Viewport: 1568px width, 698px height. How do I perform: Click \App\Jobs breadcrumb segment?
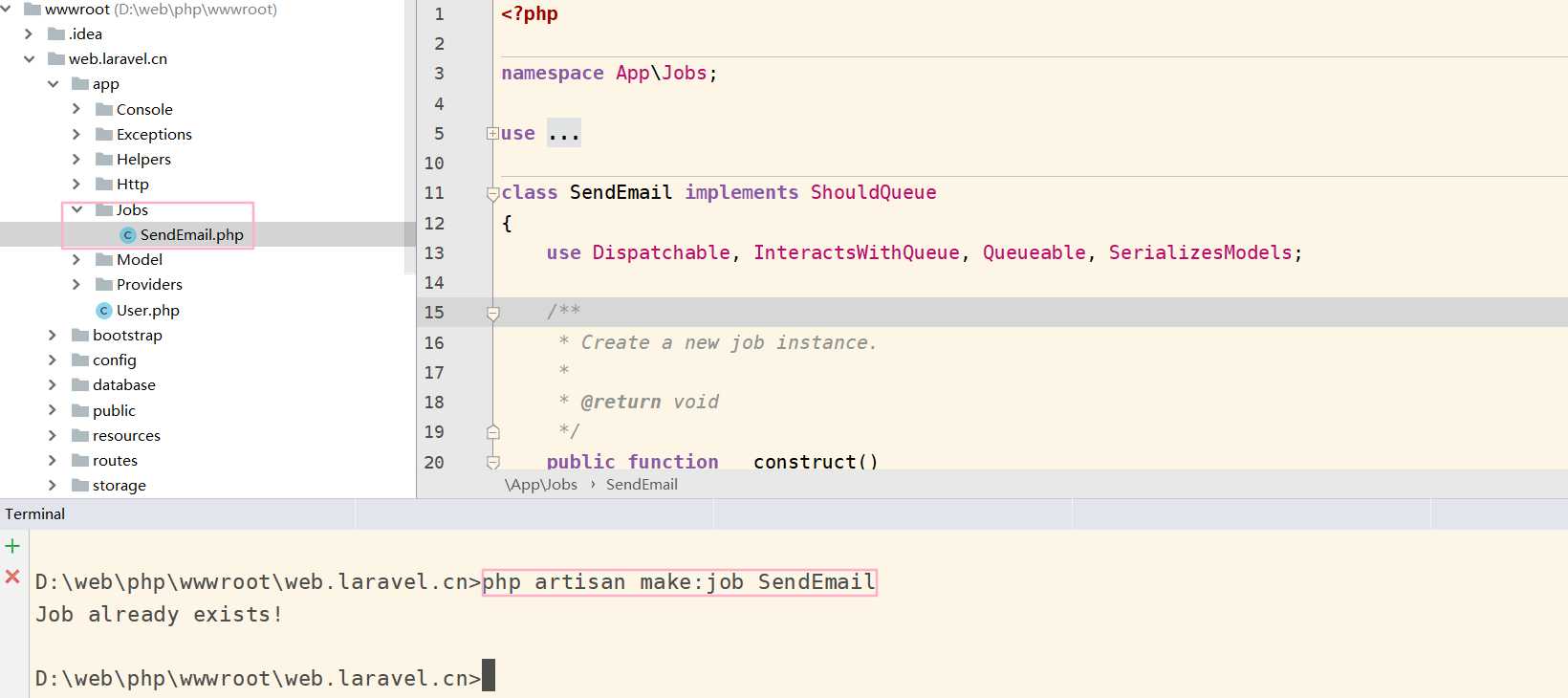pyautogui.click(x=541, y=485)
